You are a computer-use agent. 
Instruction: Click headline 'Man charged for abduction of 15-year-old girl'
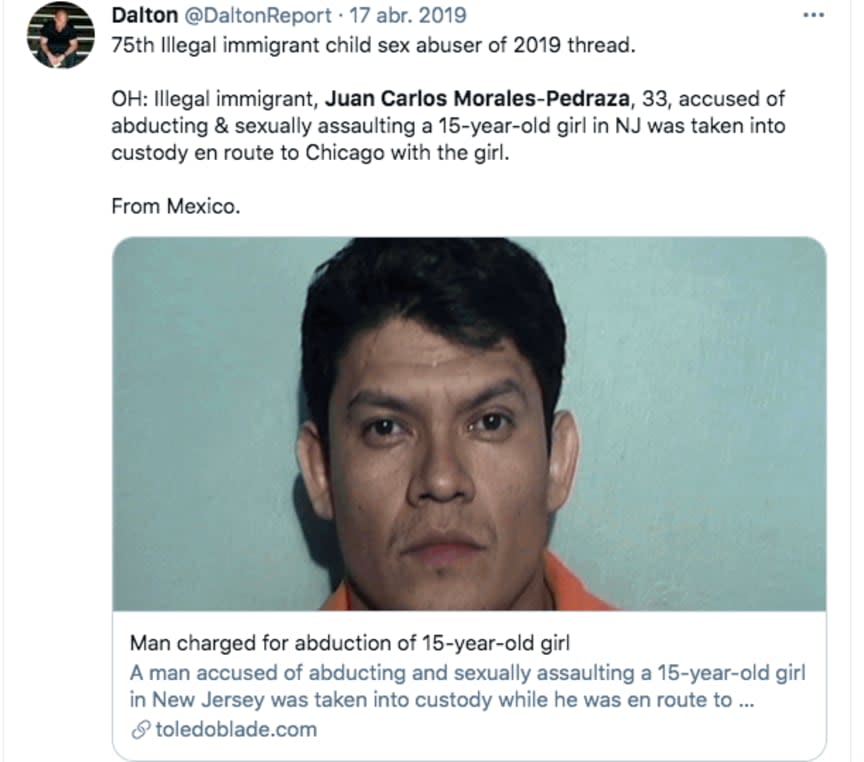coord(350,643)
